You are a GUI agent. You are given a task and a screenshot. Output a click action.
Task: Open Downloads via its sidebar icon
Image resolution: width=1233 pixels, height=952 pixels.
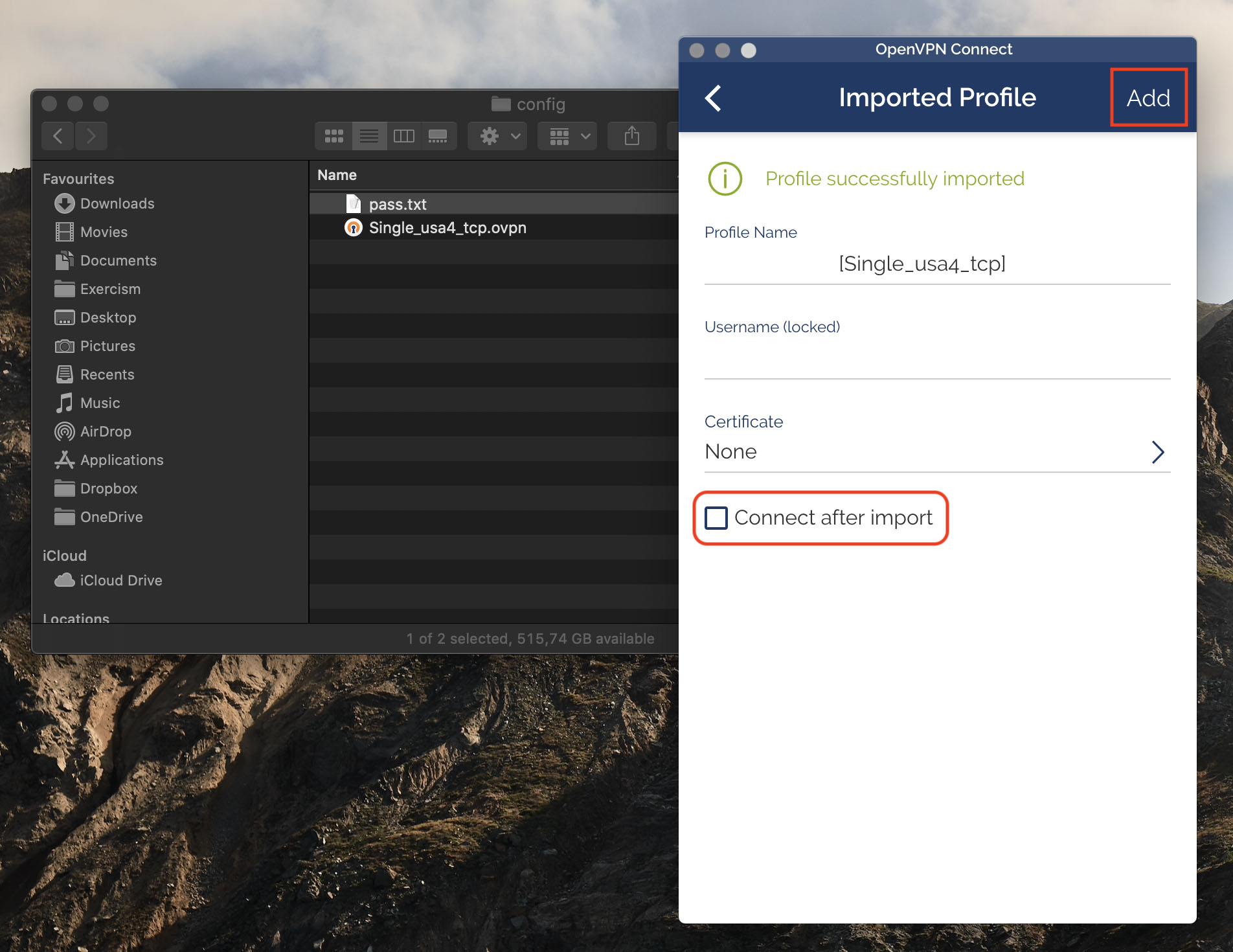tap(64, 203)
